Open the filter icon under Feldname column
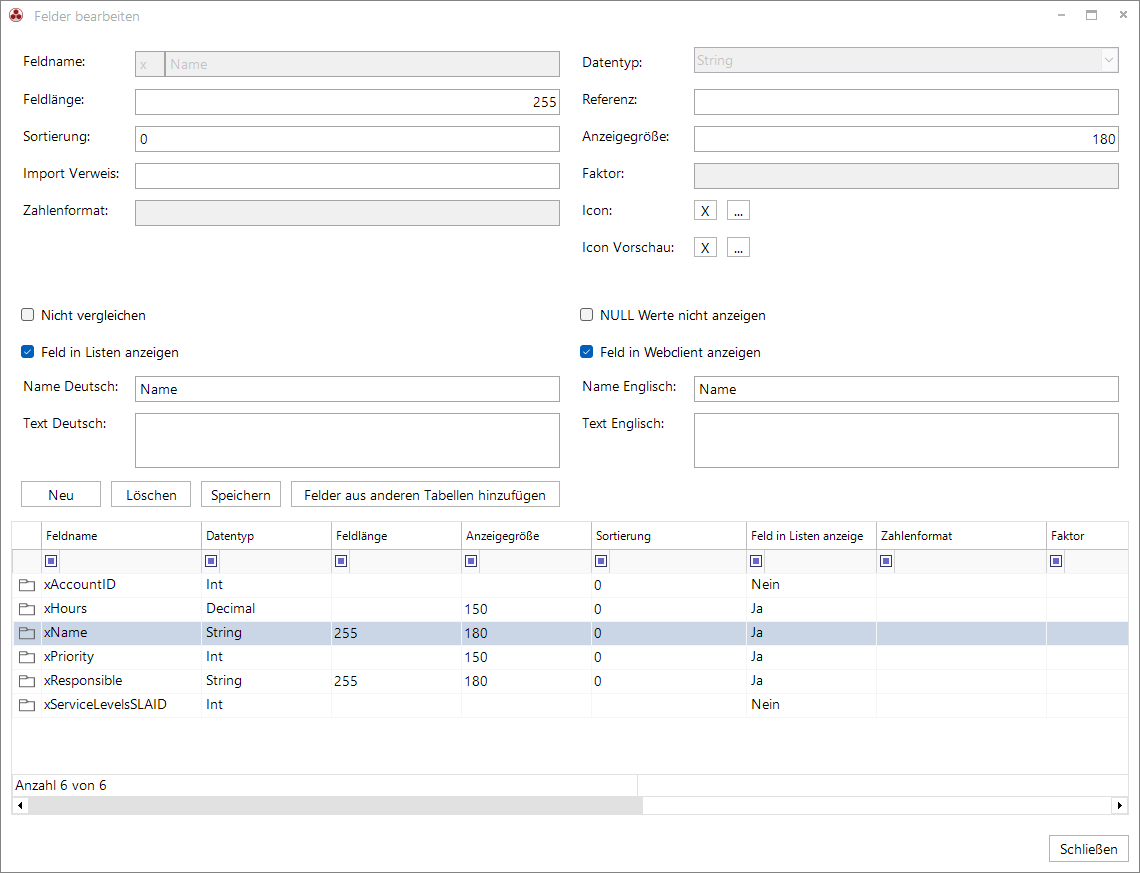The height and width of the screenshot is (873, 1140). click(51, 561)
